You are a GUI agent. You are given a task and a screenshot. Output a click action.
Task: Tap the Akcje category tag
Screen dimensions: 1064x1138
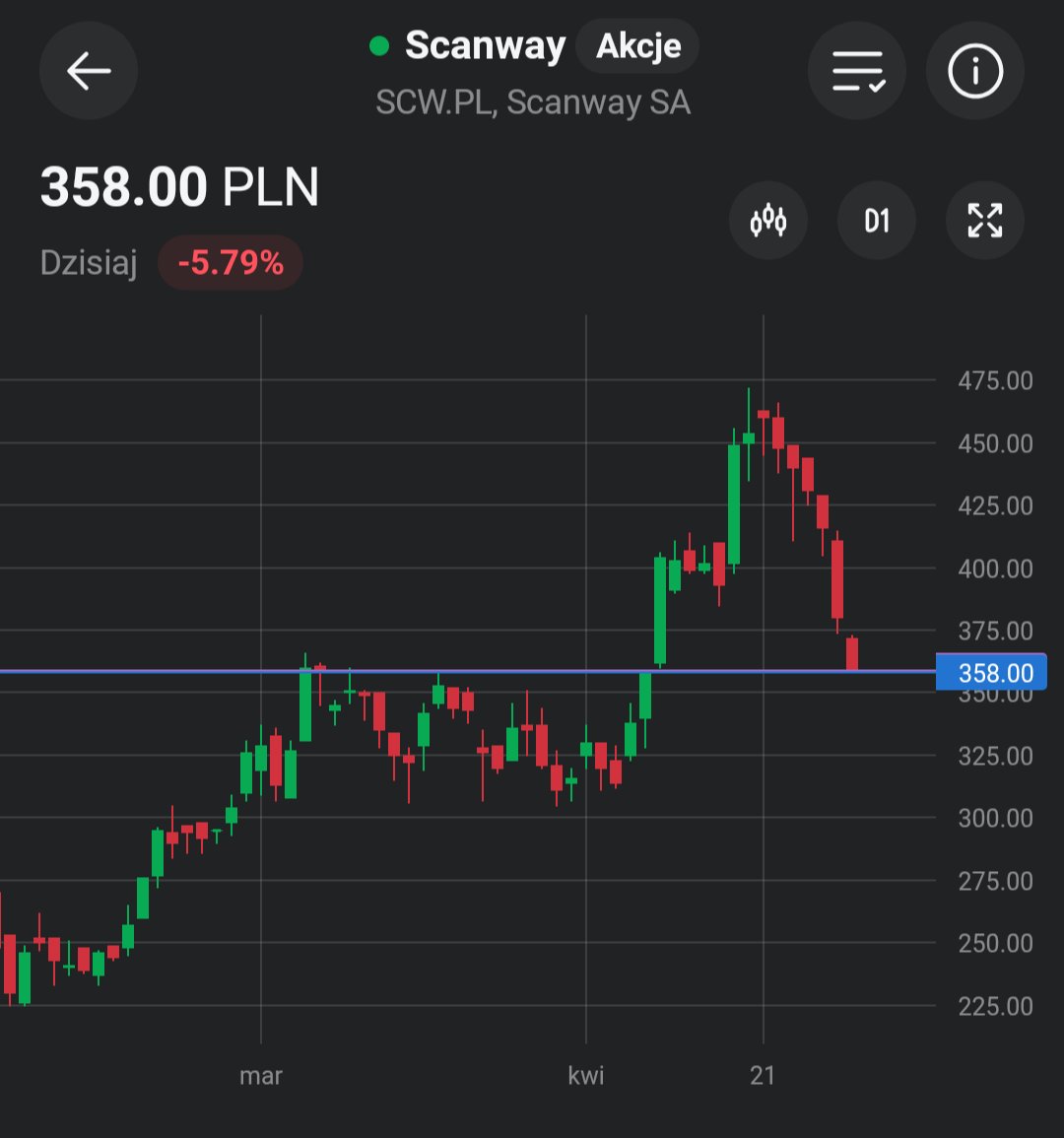(638, 45)
